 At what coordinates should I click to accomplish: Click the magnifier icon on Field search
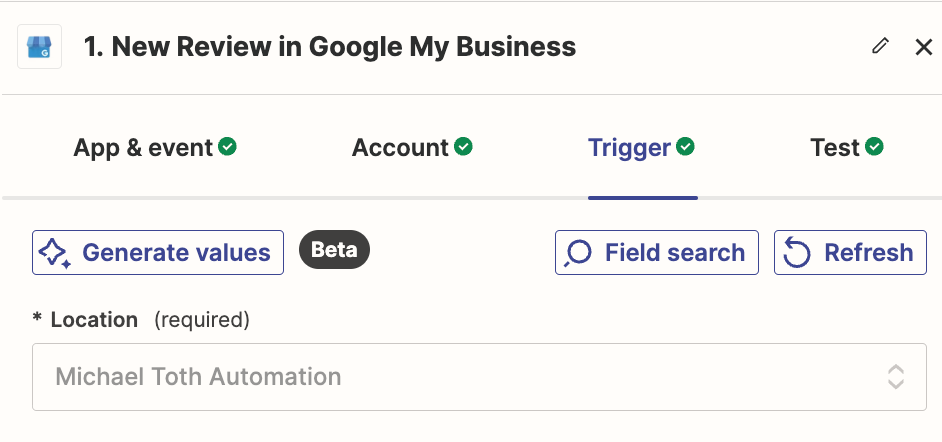click(578, 253)
